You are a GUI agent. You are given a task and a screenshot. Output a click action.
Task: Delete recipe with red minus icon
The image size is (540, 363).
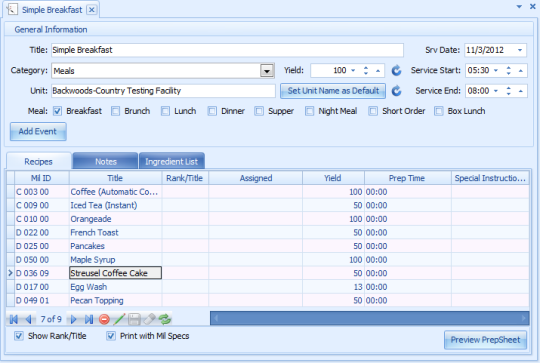coord(104,319)
